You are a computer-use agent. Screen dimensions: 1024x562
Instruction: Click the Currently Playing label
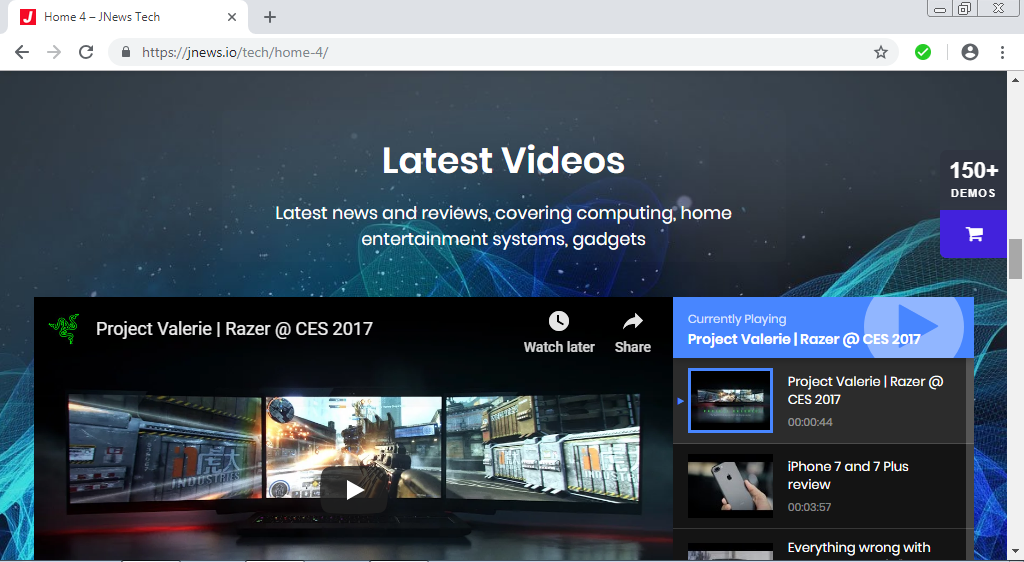[737, 319]
